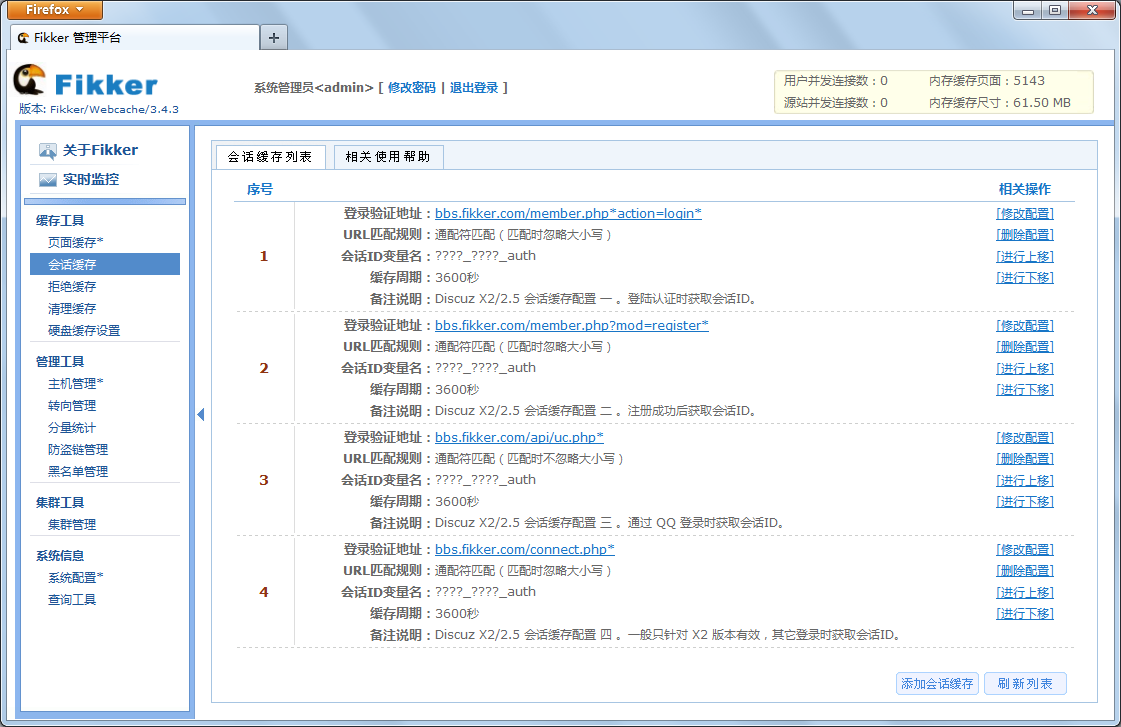
Task: Click the 添加会话缓存 button
Action: click(937, 683)
